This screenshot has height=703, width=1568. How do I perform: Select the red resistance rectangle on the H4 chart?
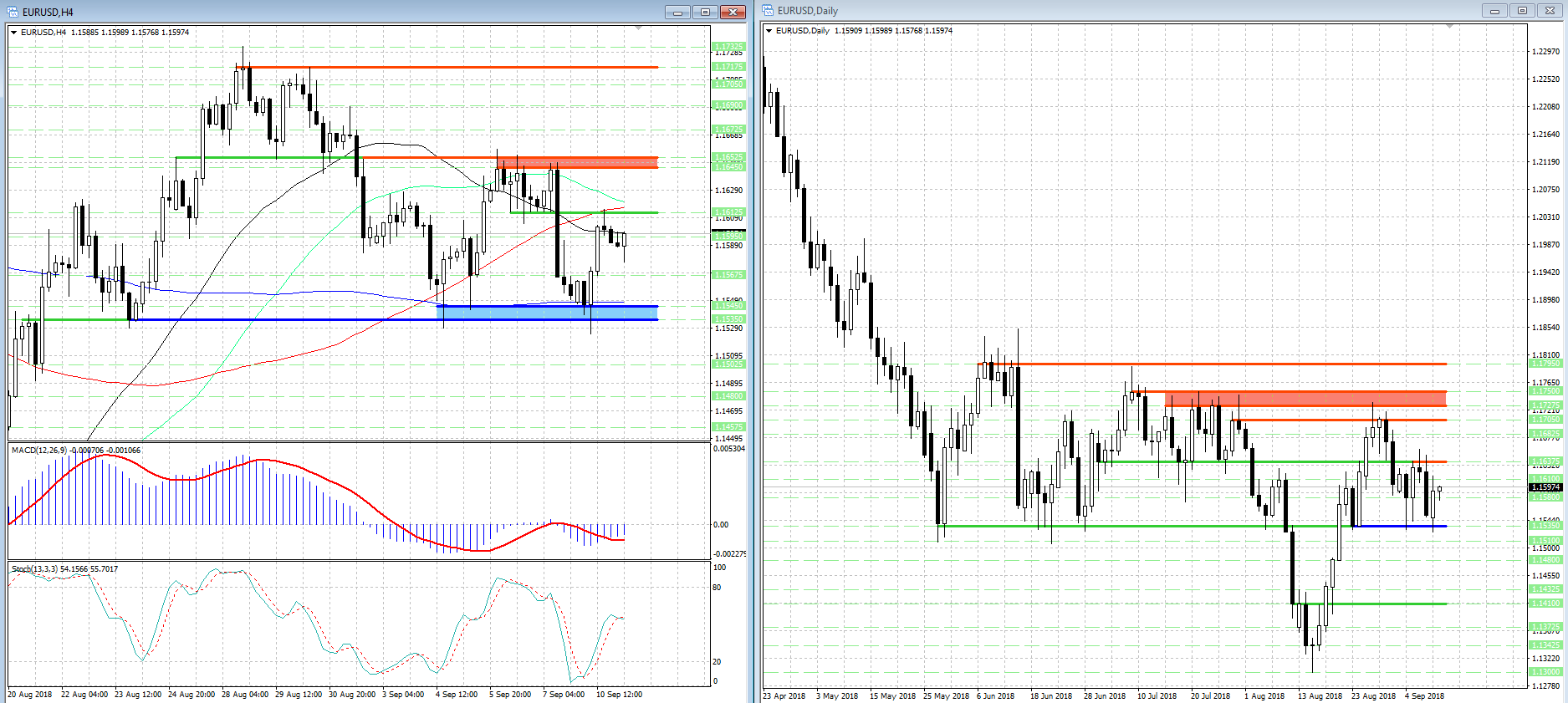coord(577,162)
